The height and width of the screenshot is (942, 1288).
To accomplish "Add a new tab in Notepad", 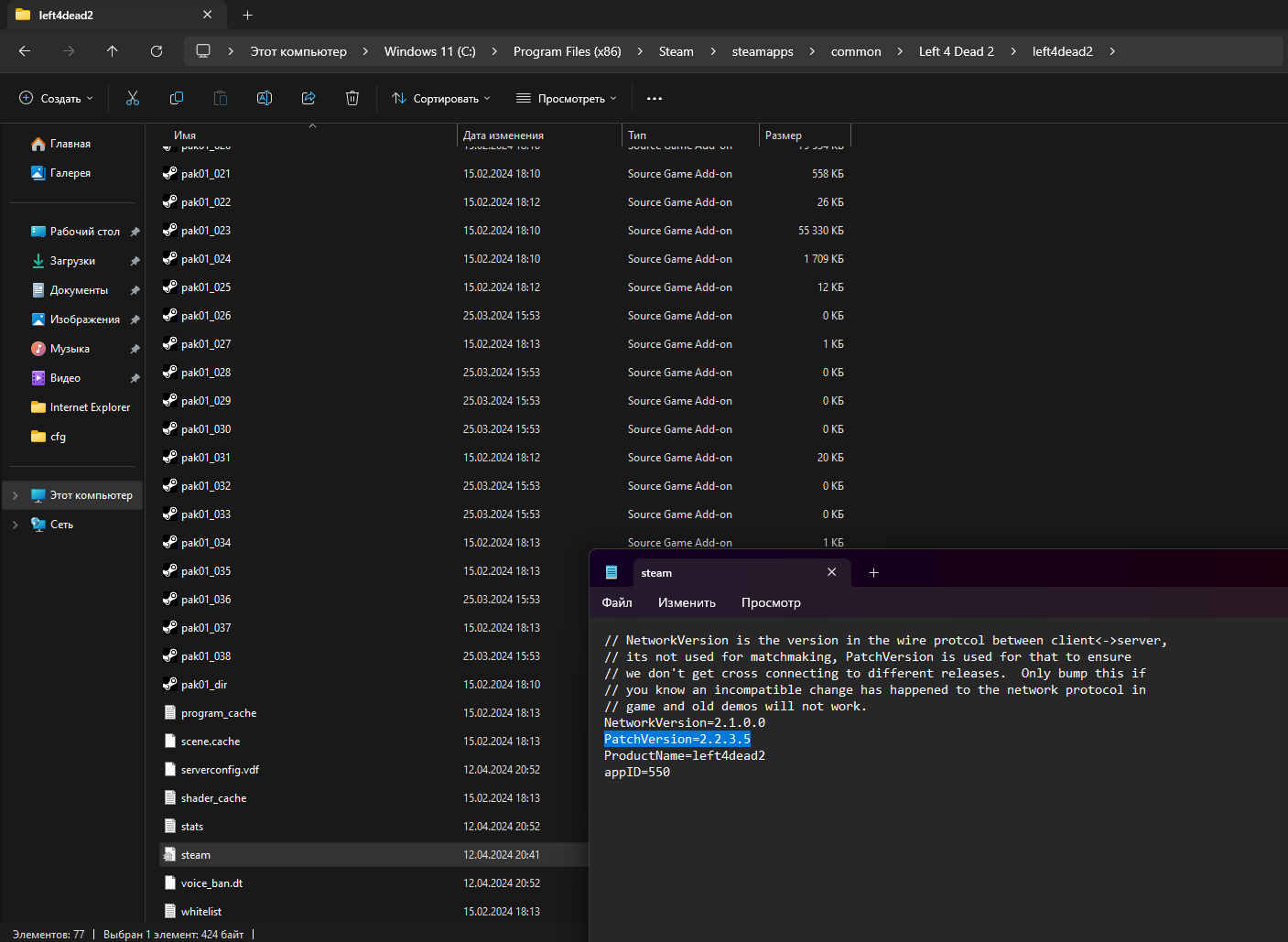I will (873, 572).
